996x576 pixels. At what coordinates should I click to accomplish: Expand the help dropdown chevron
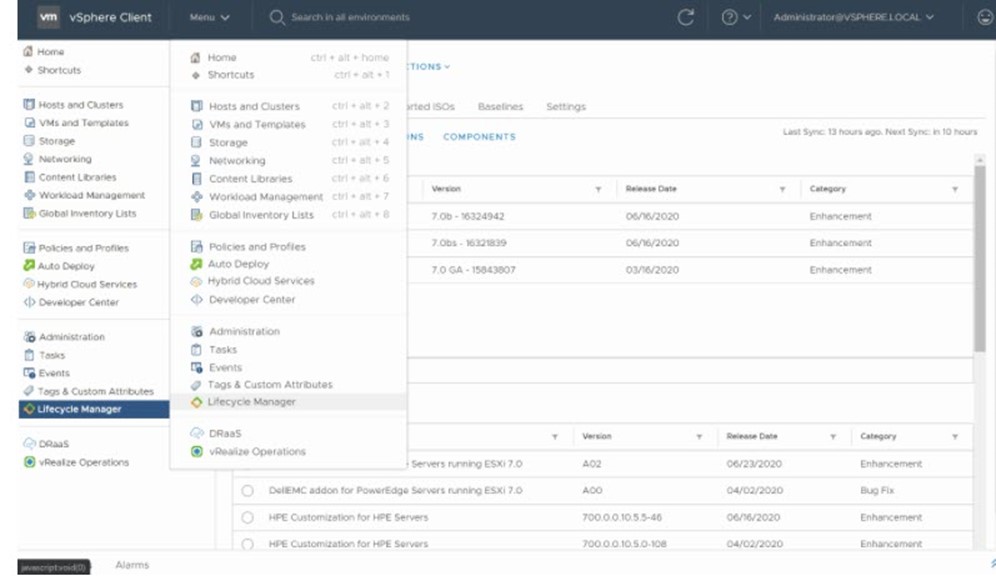[747, 17]
